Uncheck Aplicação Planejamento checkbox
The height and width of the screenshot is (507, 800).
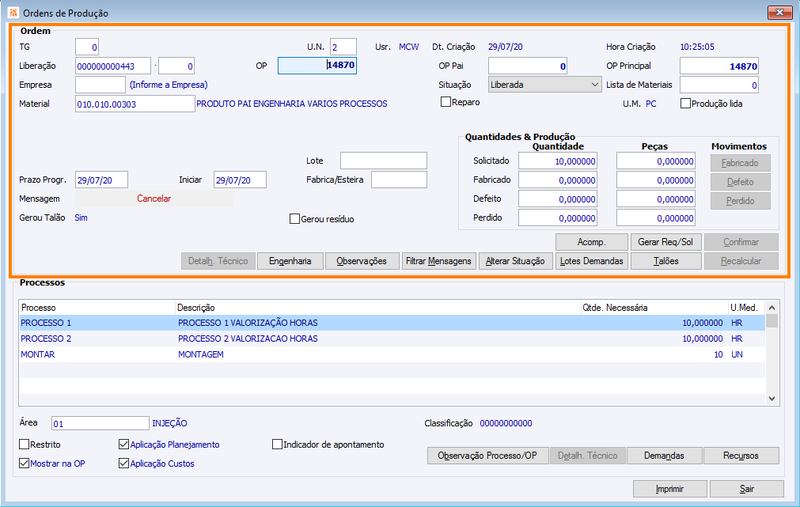coord(124,445)
